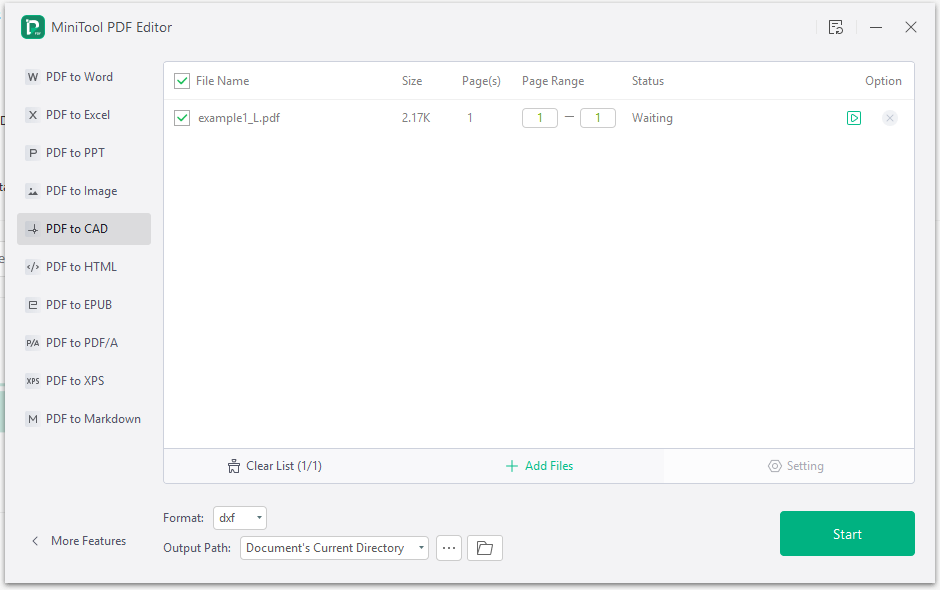Click Add Files to add PDFs
Screen dimensions: 940x590
click(x=540, y=466)
